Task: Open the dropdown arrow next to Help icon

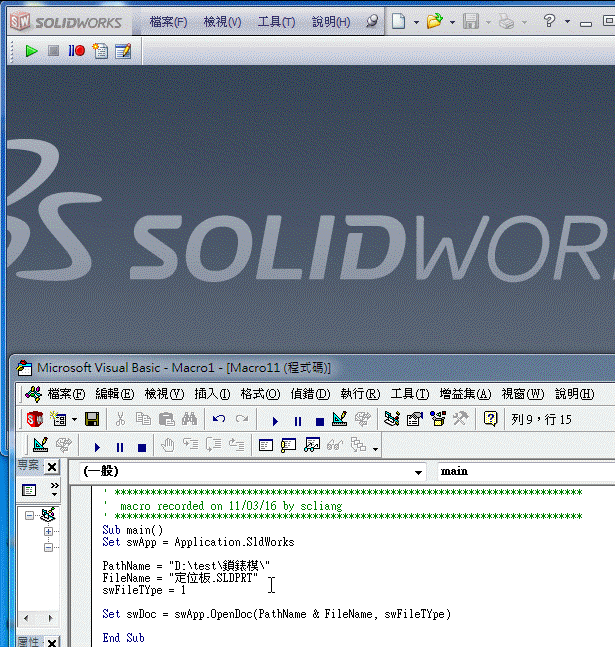Action: click(568, 21)
